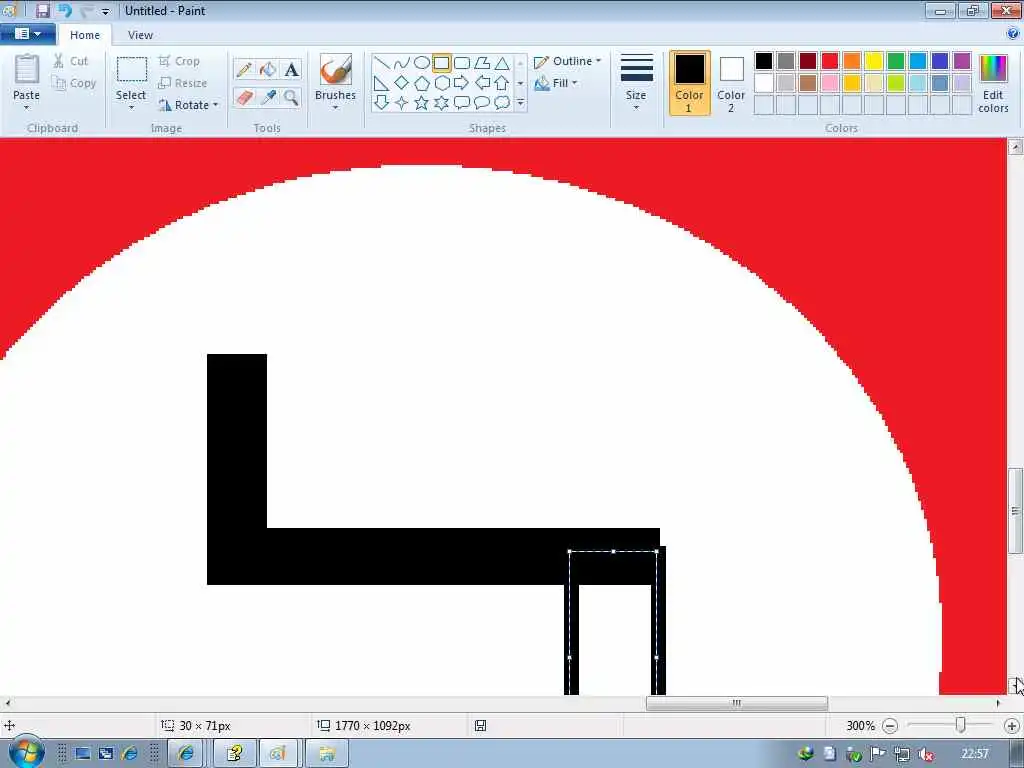The width and height of the screenshot is (1024, 768).
Task: Choose the Right triangle shape
Action: 382,83
